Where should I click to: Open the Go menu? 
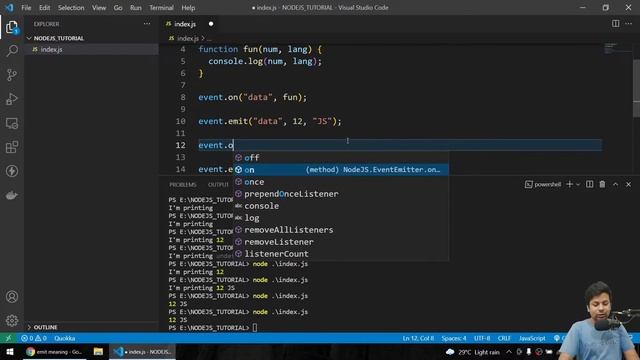[x=118, y=7]
